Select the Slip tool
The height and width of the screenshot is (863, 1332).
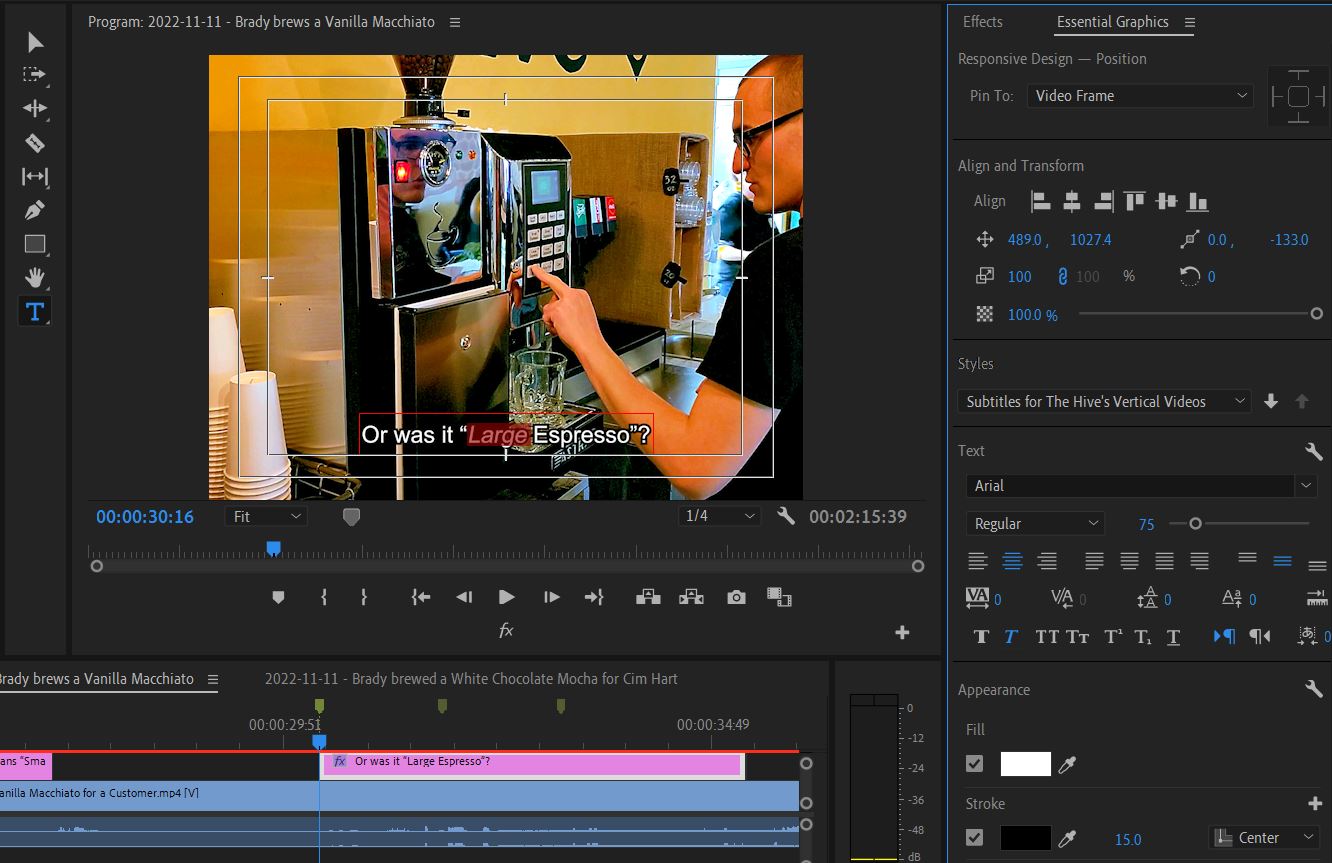coord(35,177)
